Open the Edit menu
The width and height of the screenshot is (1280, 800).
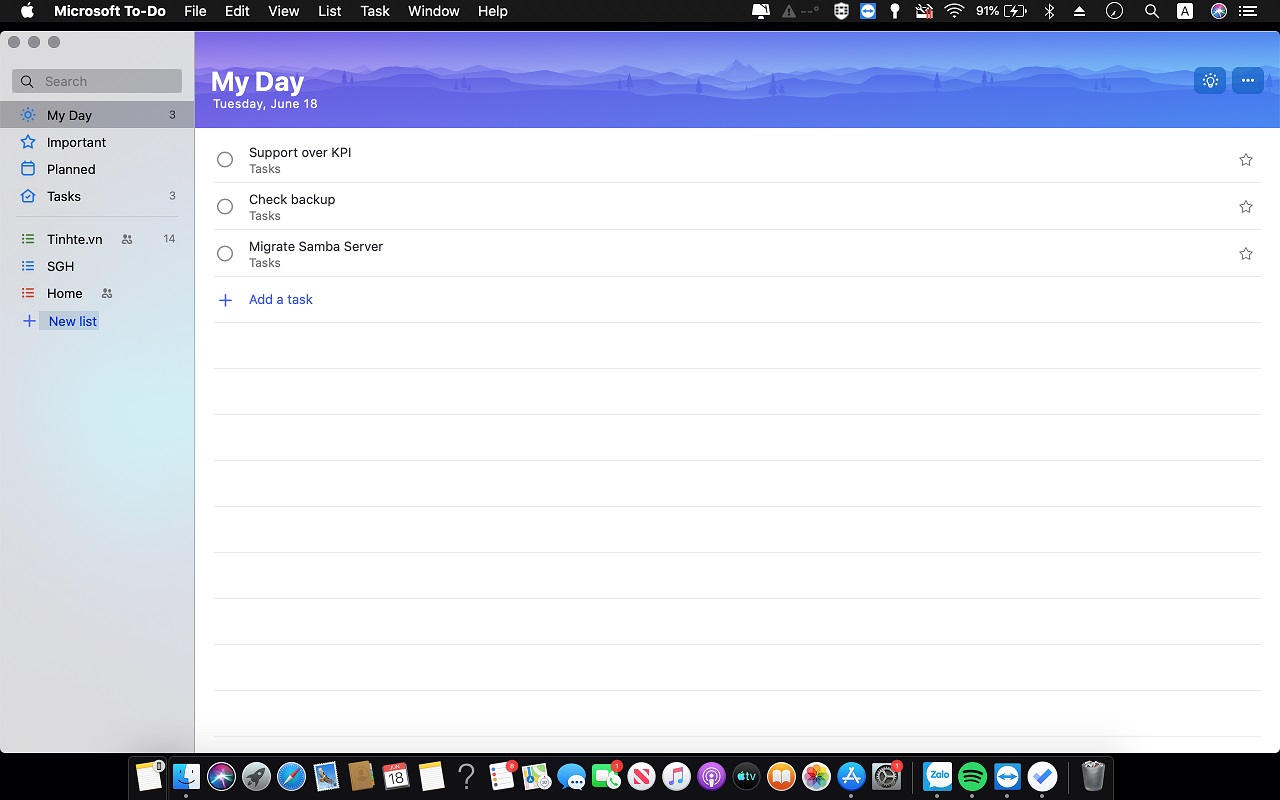click(x=237, y=11)
